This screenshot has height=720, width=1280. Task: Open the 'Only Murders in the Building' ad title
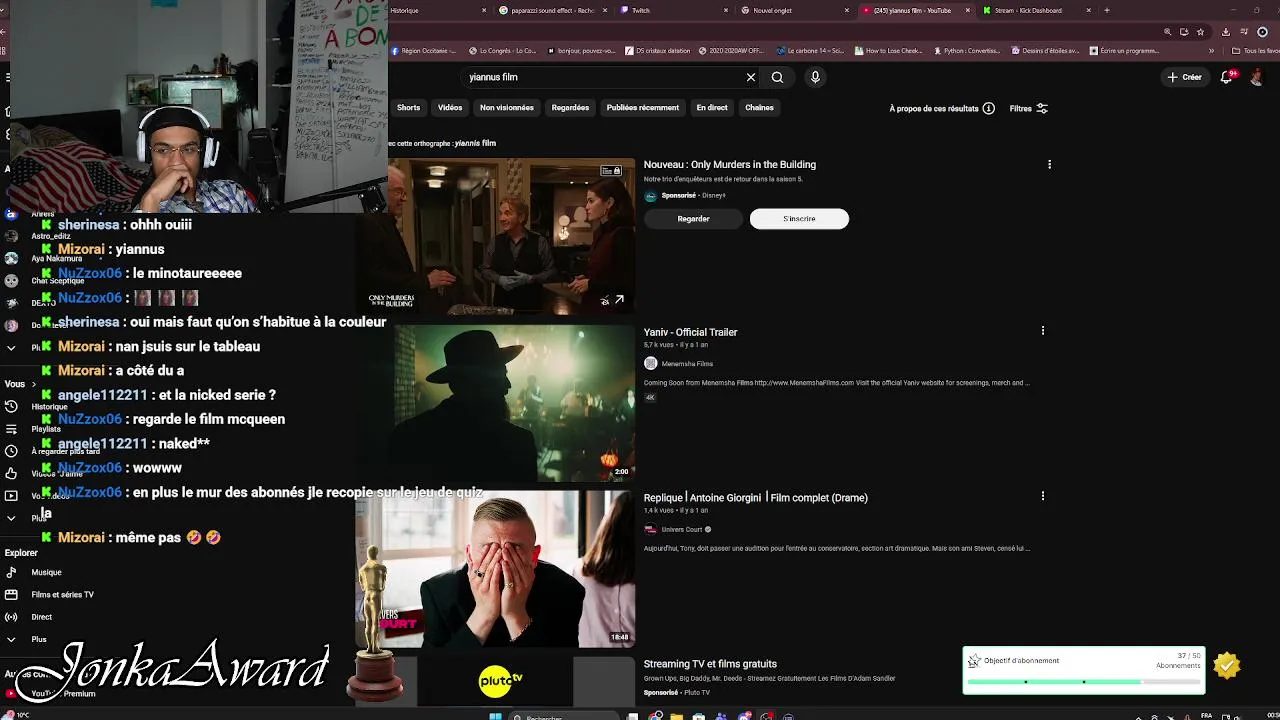click(729, 164)
